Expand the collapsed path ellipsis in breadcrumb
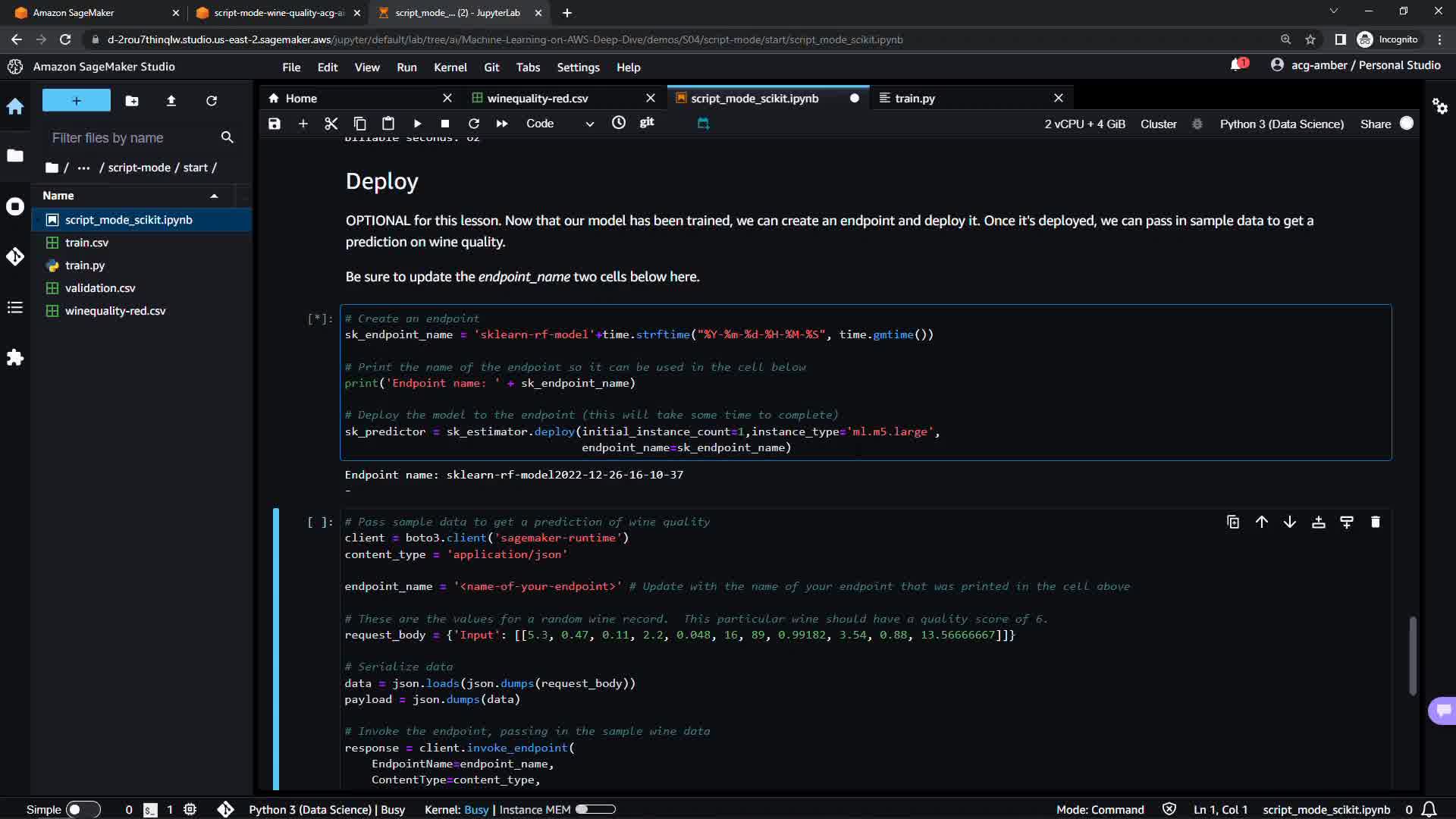1456x819 pixels. point(83,168)
